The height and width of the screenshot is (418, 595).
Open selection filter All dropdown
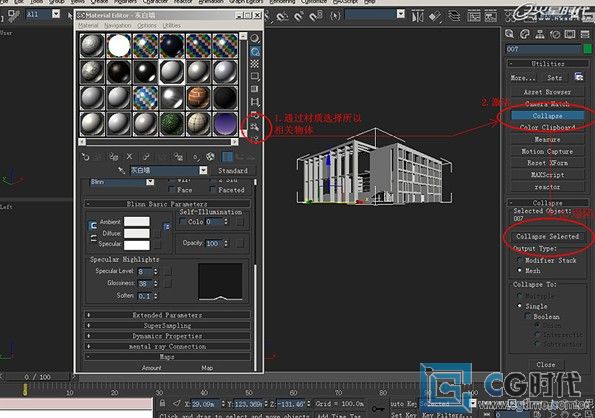point(56,14)
